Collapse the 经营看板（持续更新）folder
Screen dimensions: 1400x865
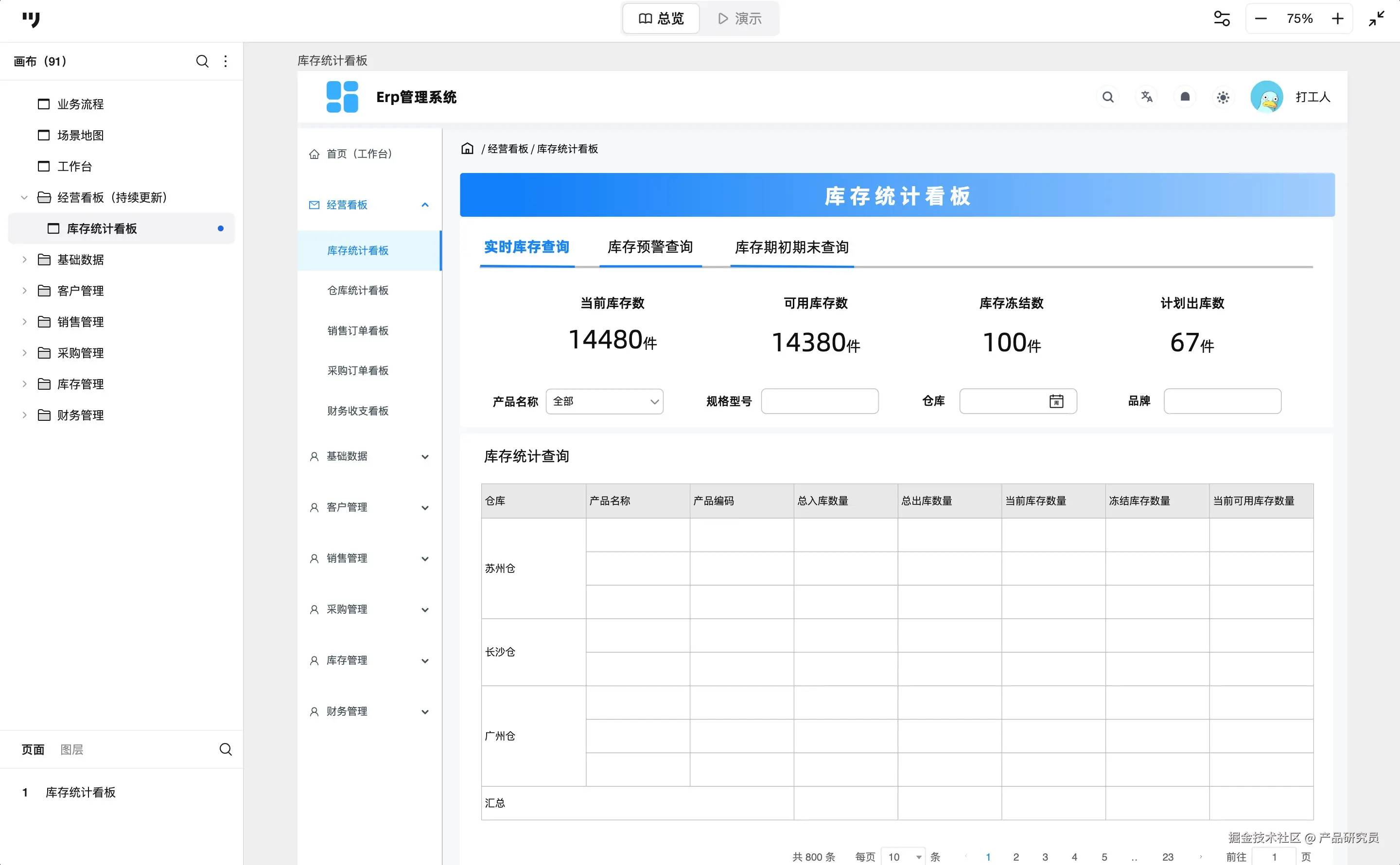coord(24,197)
